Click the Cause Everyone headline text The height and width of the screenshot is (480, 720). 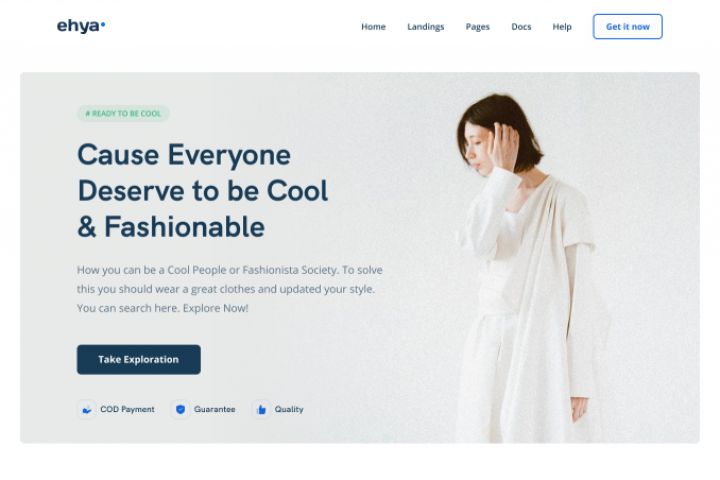[x=184, y=155]
